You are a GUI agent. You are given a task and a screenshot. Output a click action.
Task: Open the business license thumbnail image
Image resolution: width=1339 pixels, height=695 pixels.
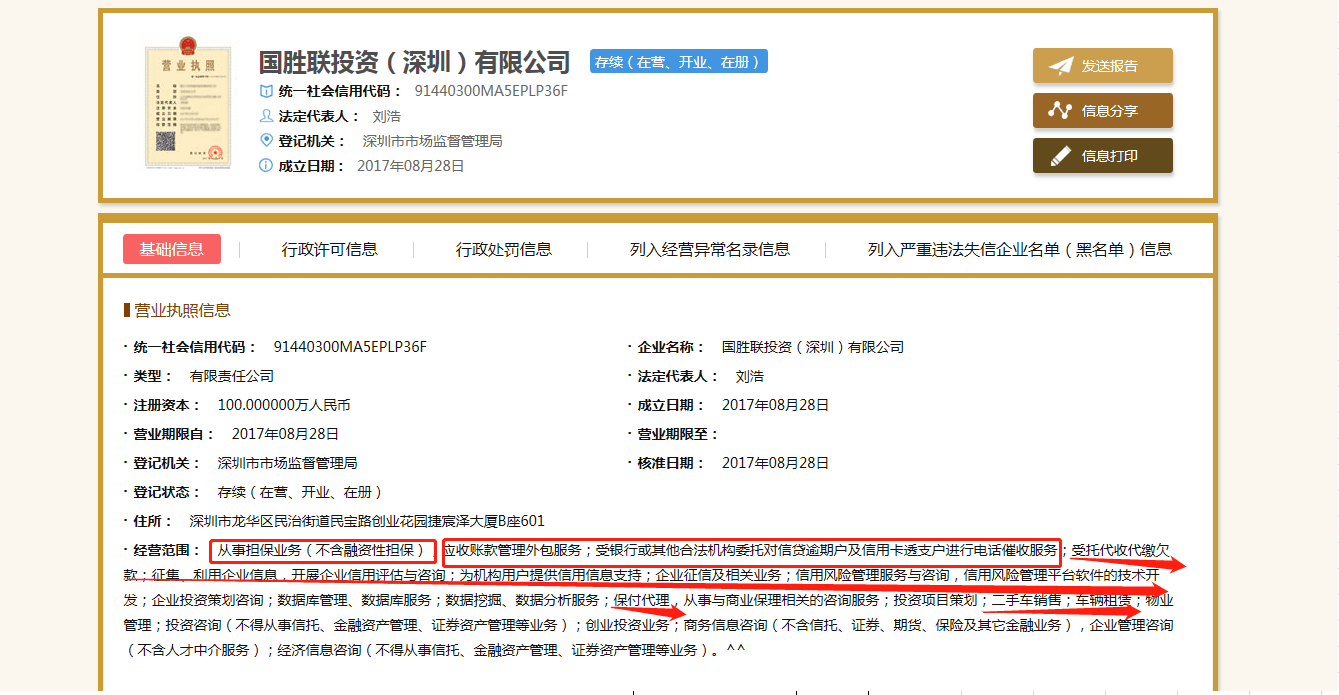pyautogui.click(x=188, y=106)
